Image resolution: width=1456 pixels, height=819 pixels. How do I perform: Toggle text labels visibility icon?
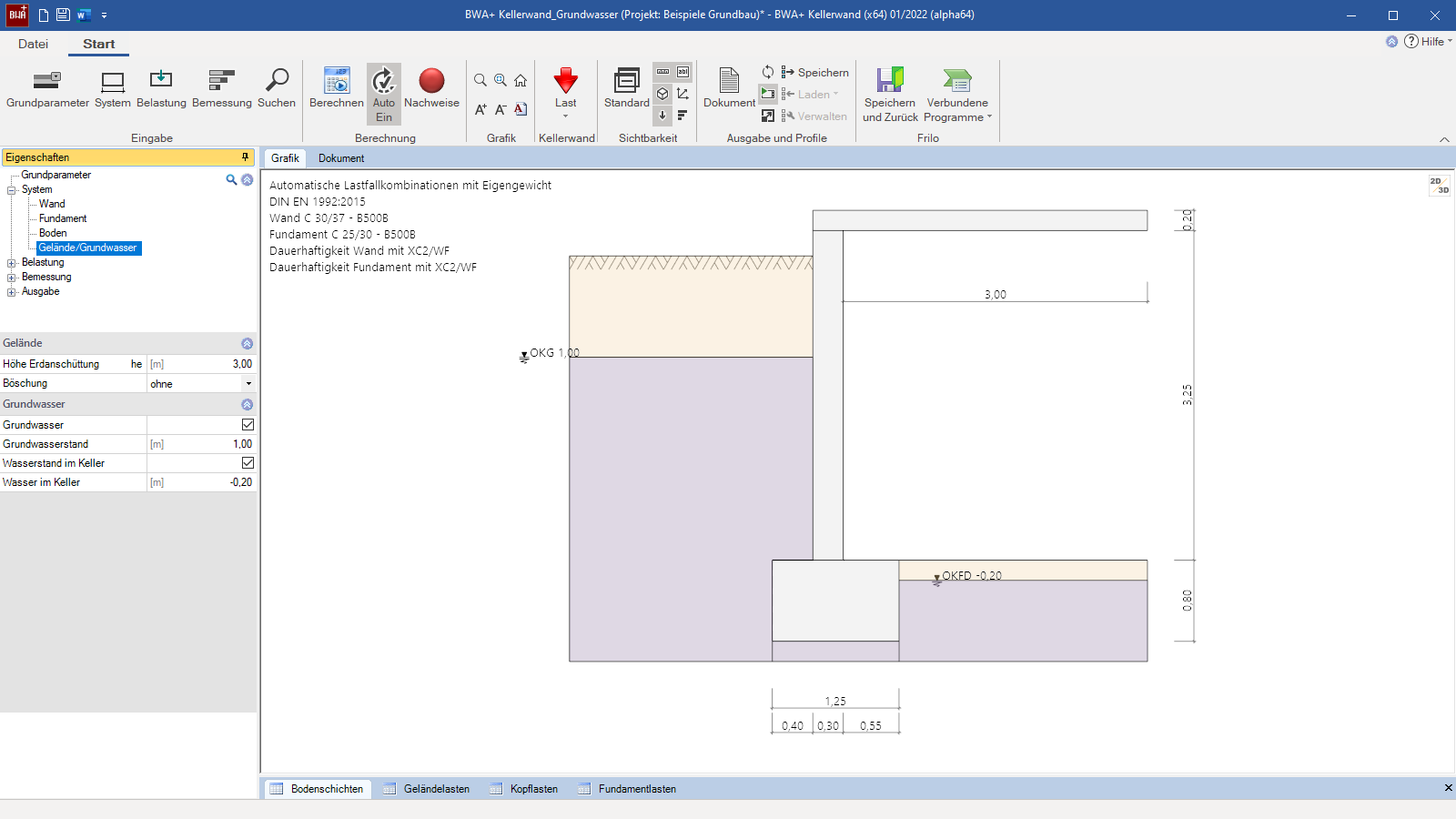click(x=683, y=72)
